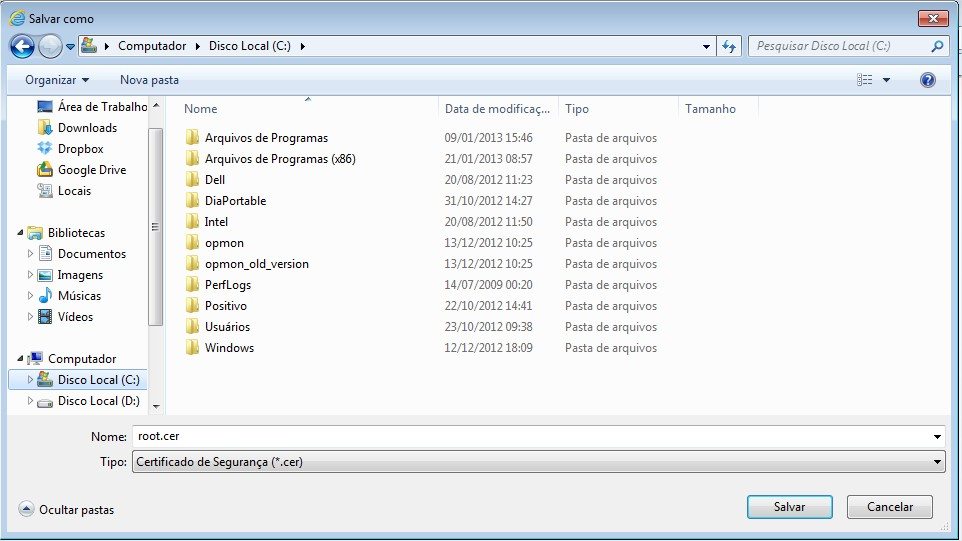Viewport: 962px width, 541px height.
Task: Click the back navigation arrow button
Action: coord(22,46)
